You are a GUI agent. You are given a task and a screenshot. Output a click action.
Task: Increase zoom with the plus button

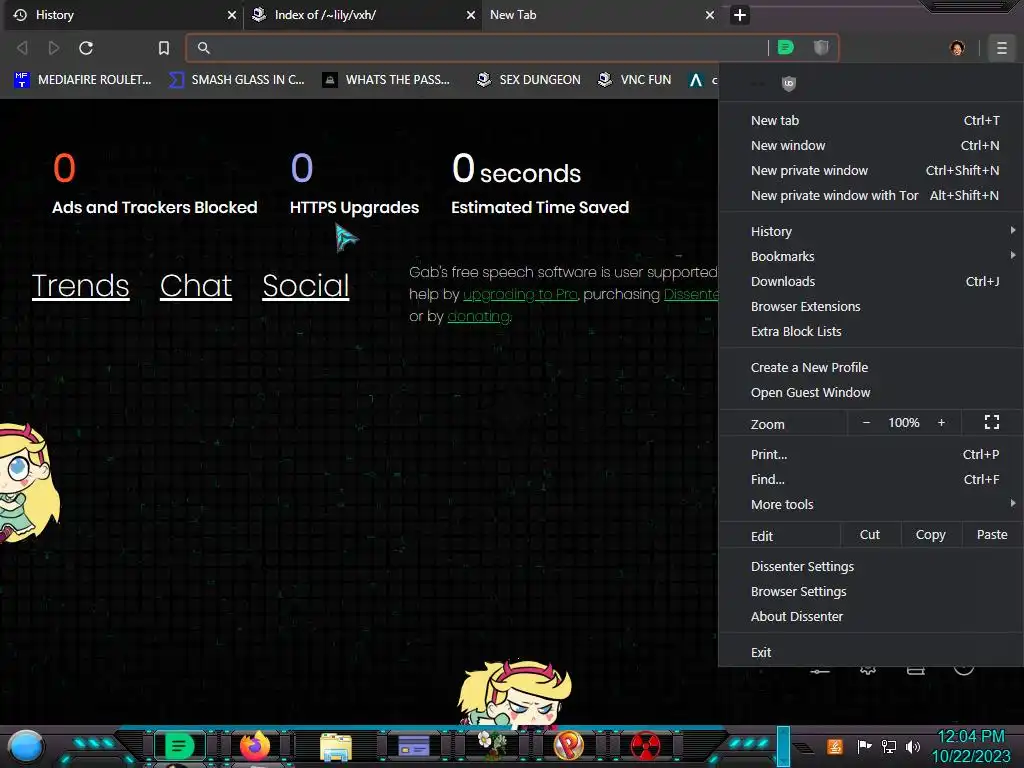point(941,423)
